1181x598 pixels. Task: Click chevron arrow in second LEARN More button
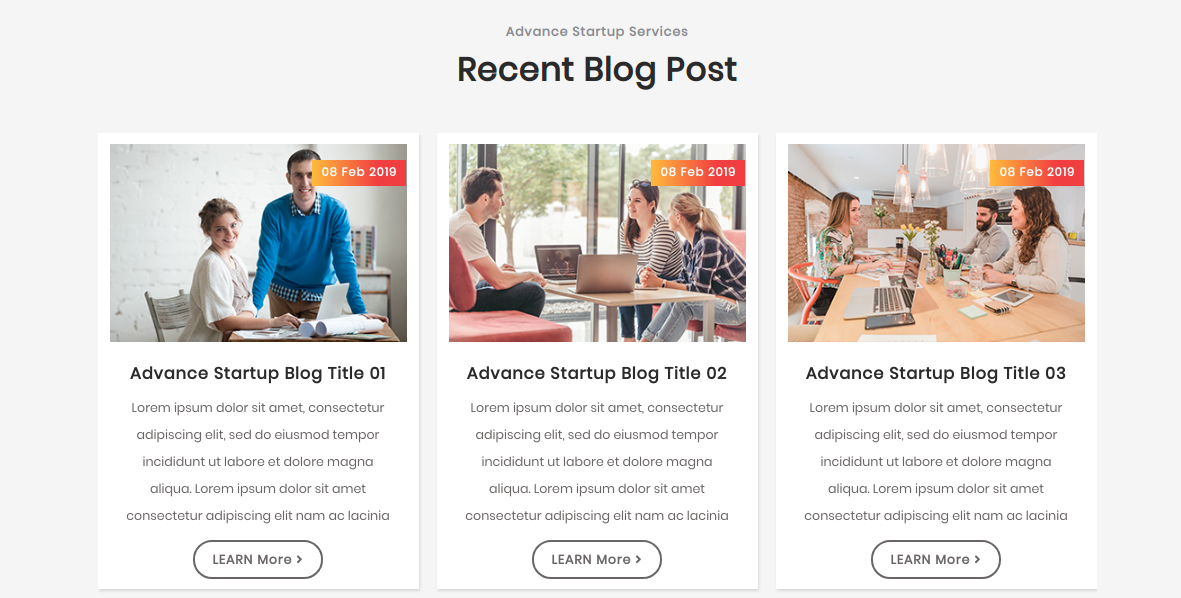[639, 560]
